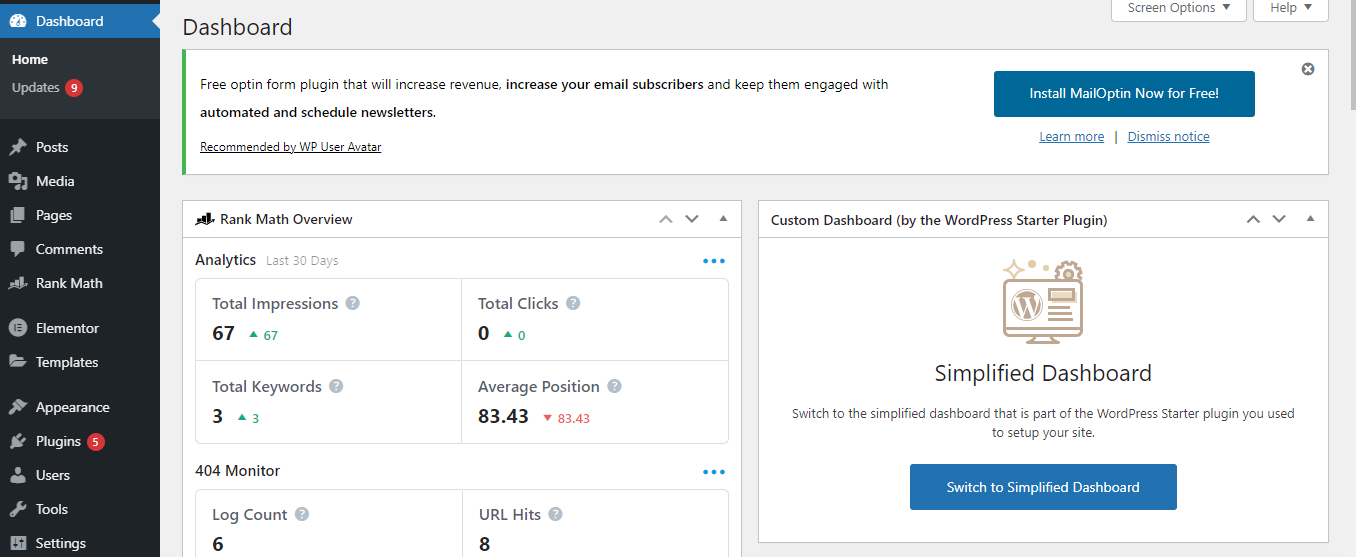Screen dimensions: 1356x557
Task: Click help icon next to Log Count
Action: (x=302, y=514)
